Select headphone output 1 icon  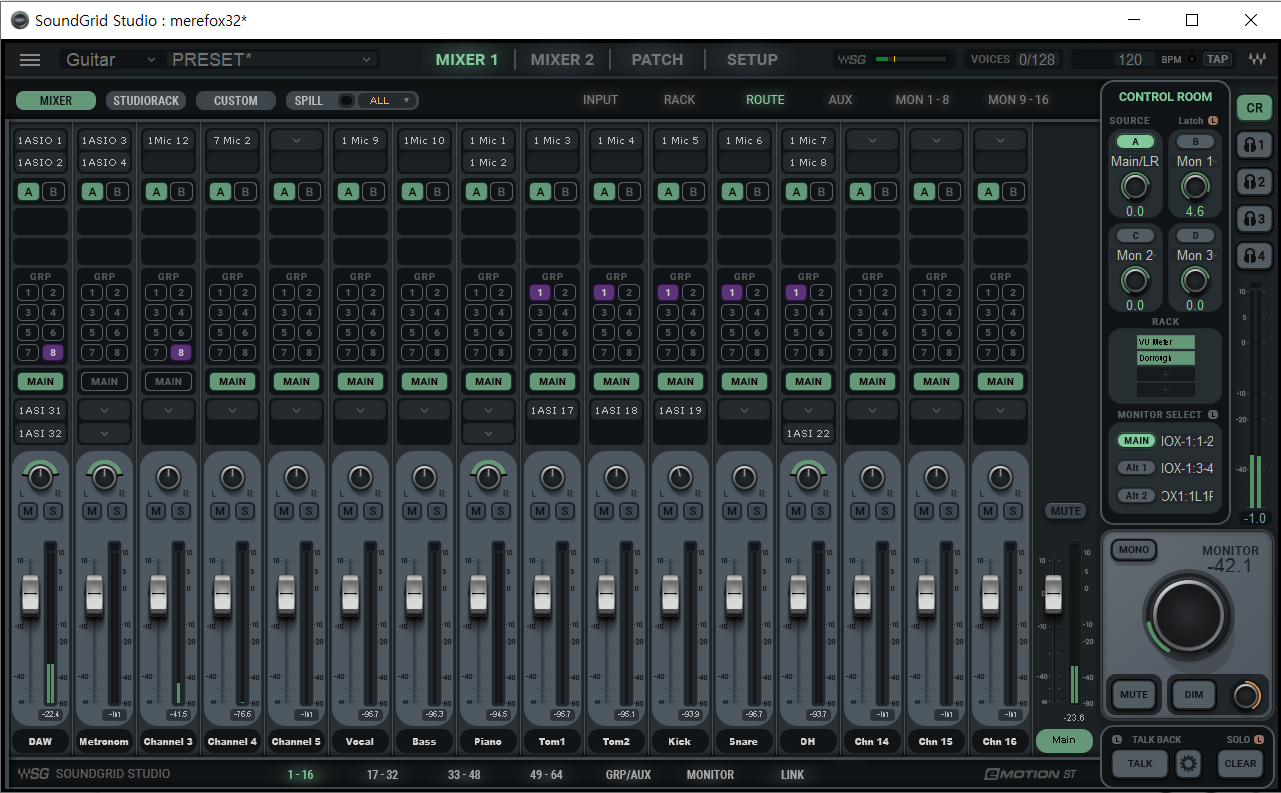(x=1254, y=145)
